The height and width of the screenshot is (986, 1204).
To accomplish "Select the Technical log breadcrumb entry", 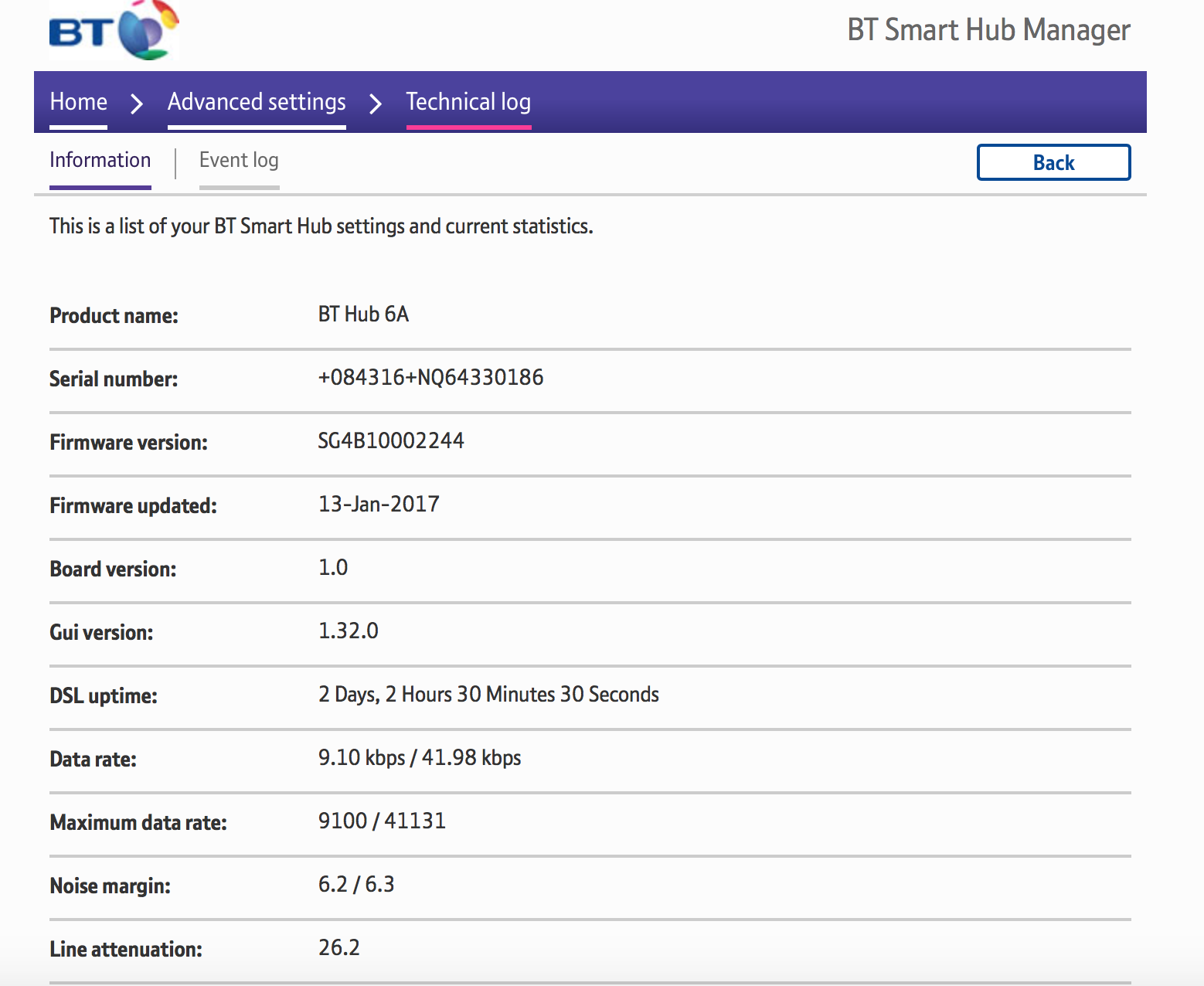I will click(x=468, y=101).
